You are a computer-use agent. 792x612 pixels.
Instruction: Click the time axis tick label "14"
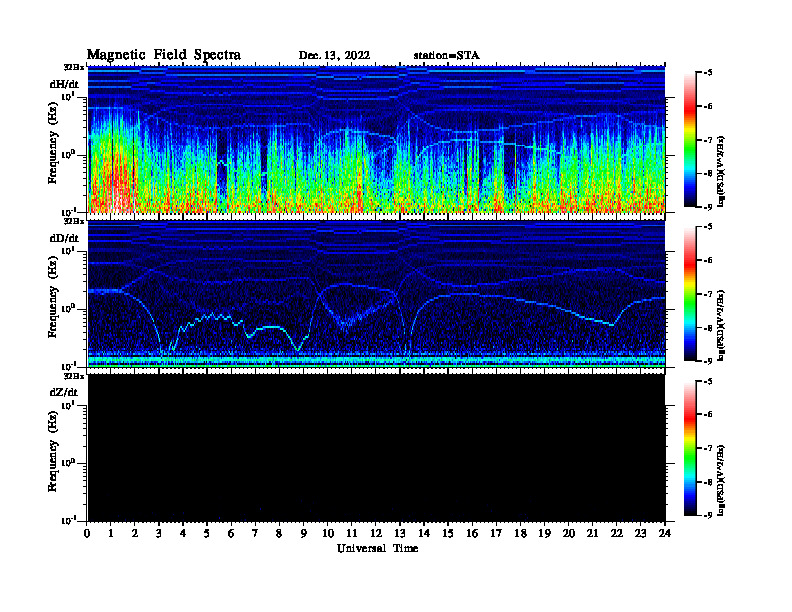click(424, 534)
